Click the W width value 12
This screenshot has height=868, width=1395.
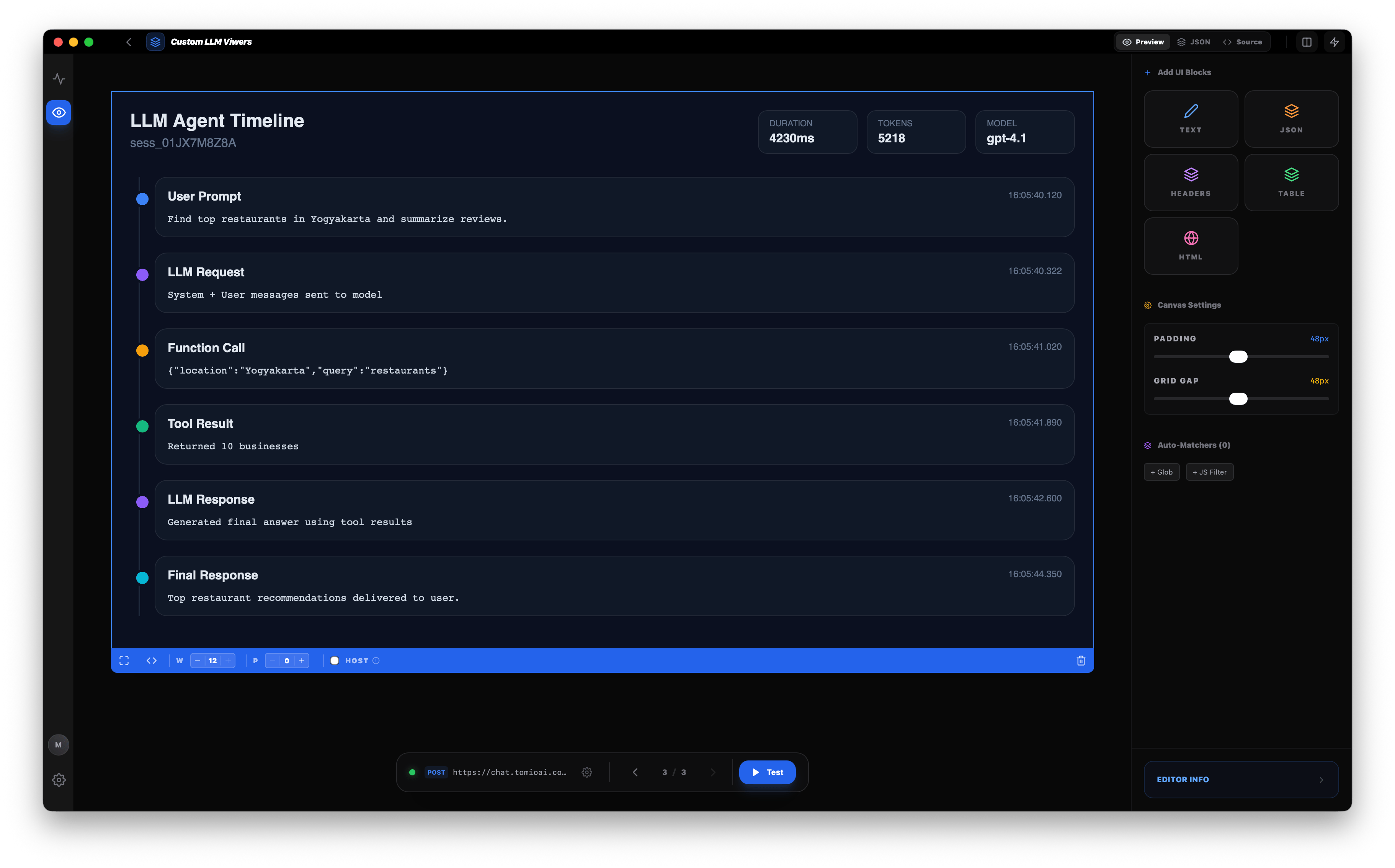point(212,661)
